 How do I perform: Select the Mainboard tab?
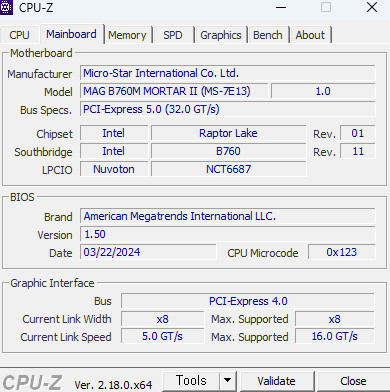(x=71, y=34)
